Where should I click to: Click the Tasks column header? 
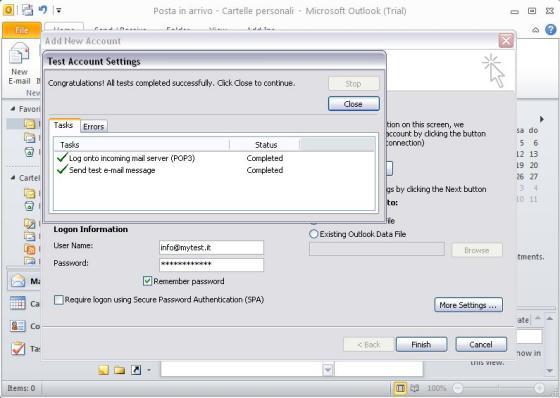[x=142, y=145]
